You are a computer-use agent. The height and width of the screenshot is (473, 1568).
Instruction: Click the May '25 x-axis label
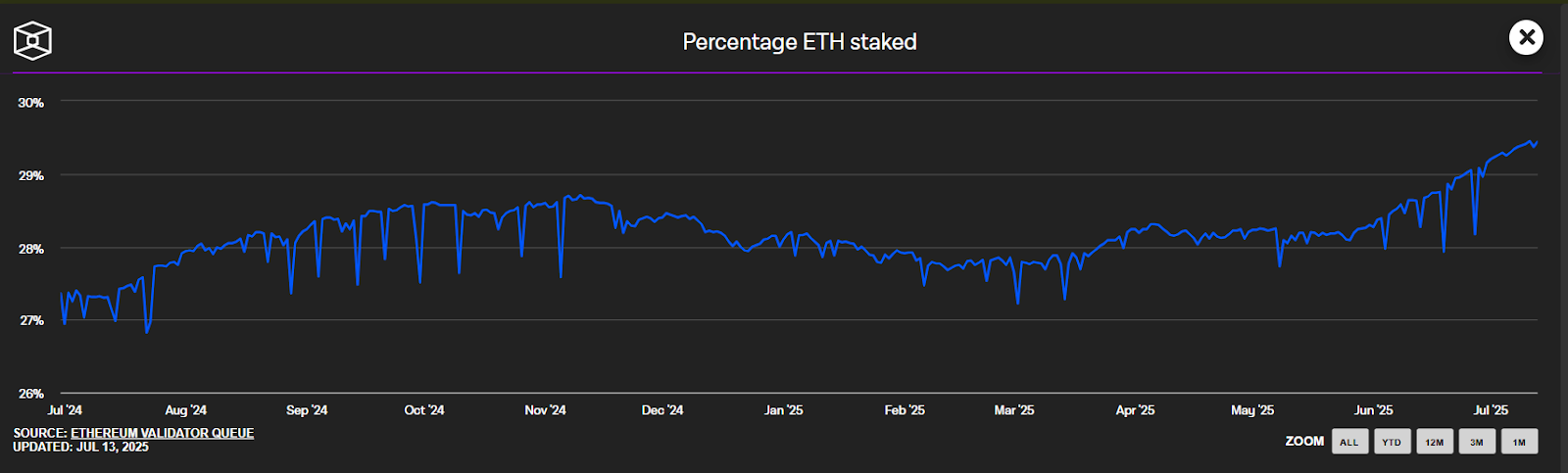click(x=1252, y=410)
